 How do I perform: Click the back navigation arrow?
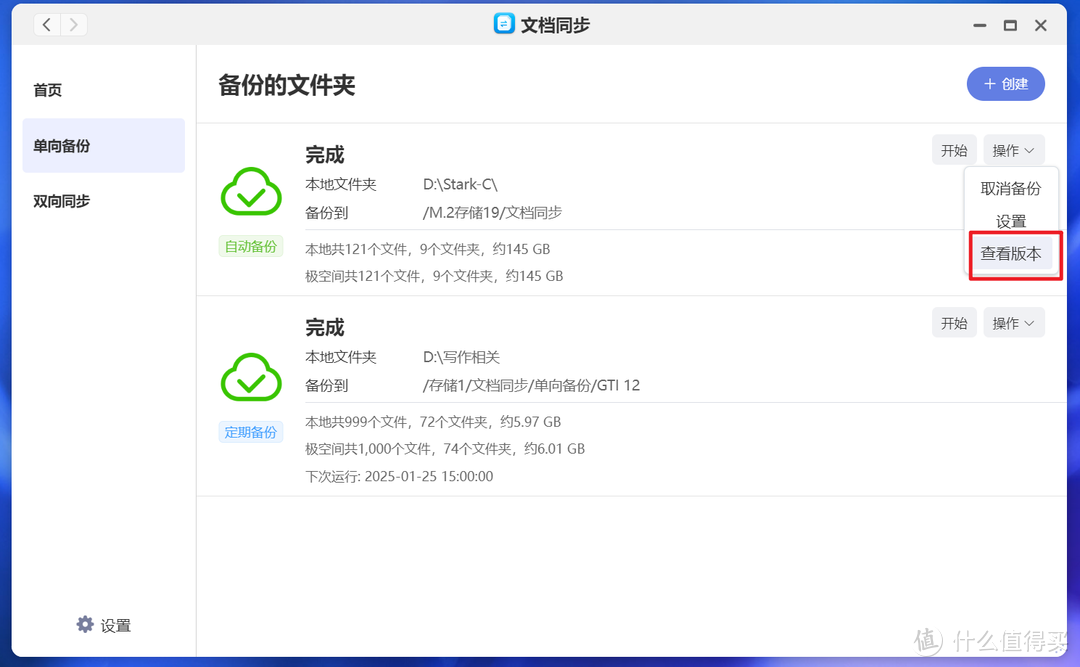47,24
